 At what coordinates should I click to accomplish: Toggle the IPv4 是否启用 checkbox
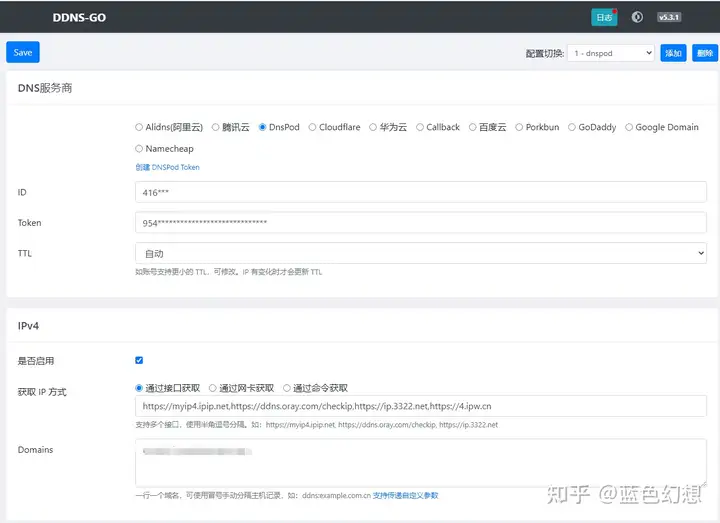click(139, 360)
